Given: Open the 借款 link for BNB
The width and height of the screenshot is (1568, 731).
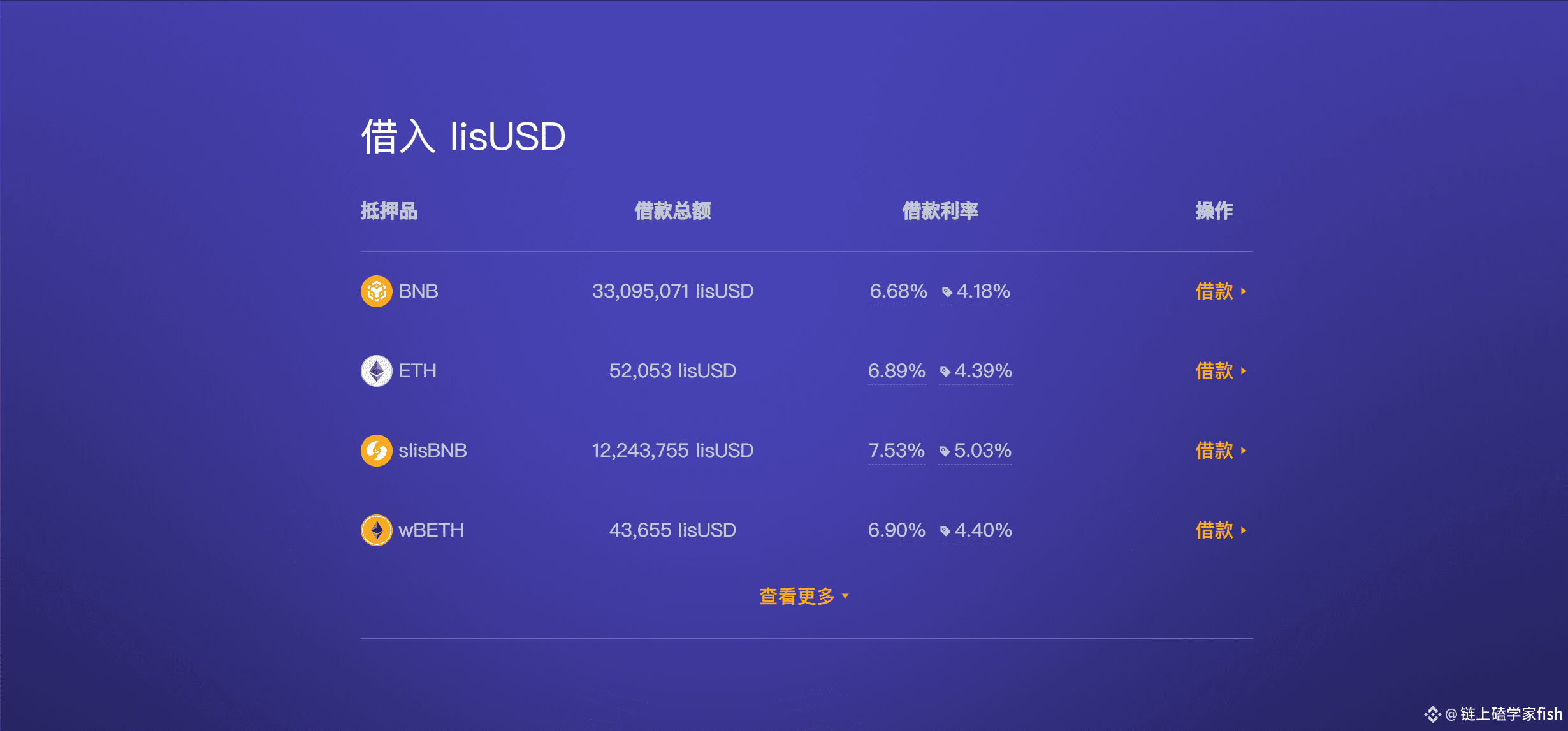Looking at the screenshot, I should click(1221, 291).
